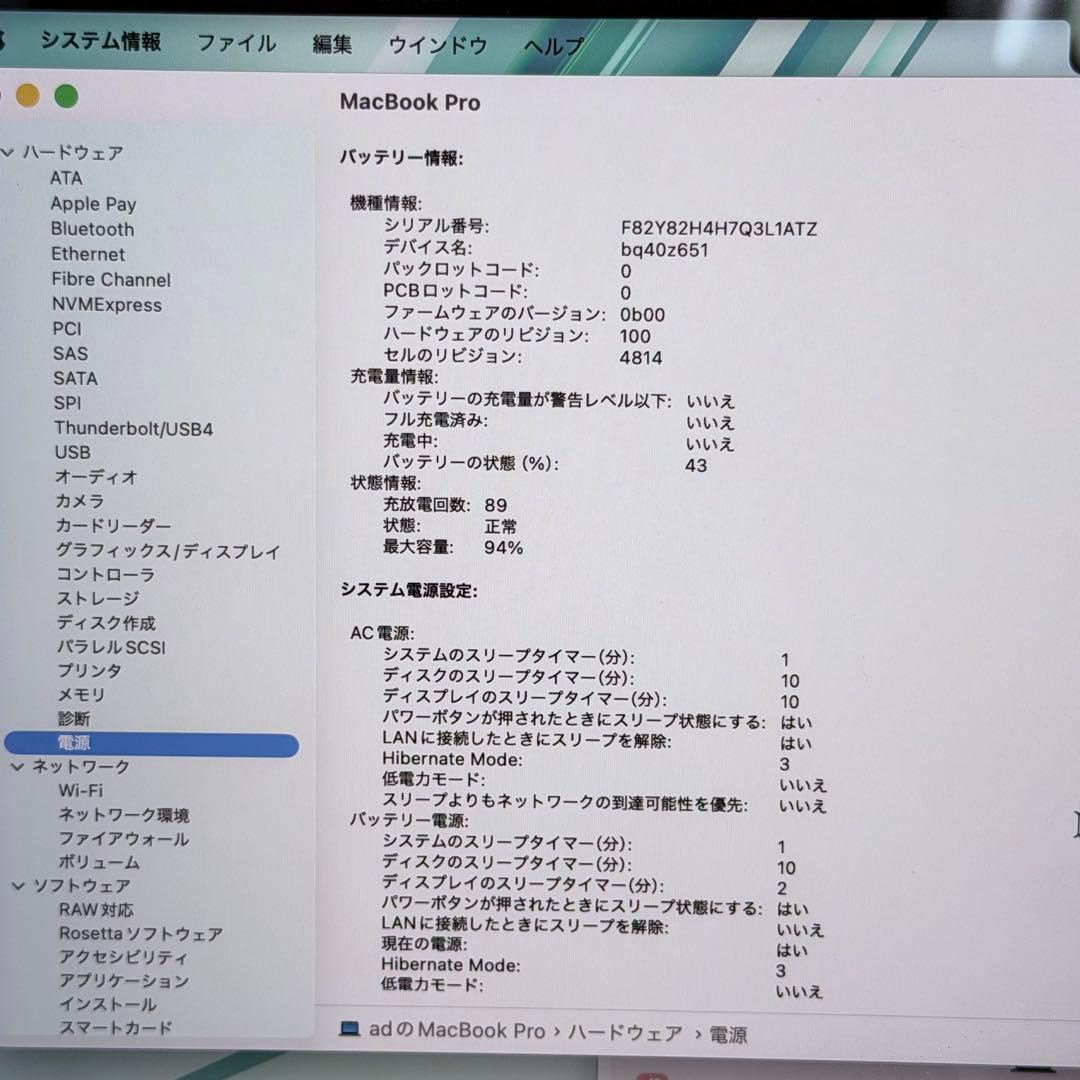This screenshot has height=1080, width=1080.
Task: View NVMExpress device information
Action: 107,304
